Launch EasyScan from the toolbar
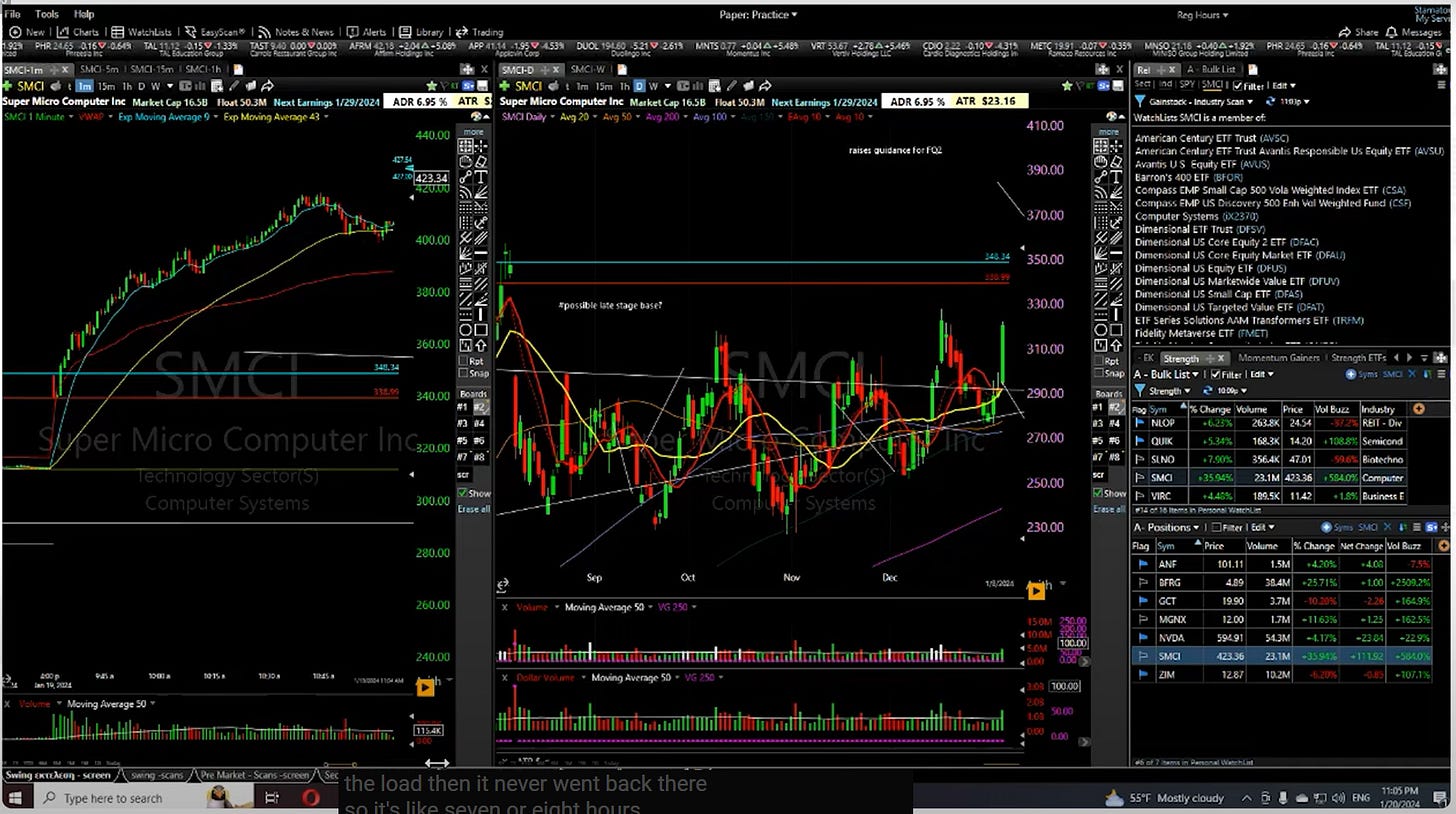The width and height of the screenshot is (1456, 814). (216, 32)
